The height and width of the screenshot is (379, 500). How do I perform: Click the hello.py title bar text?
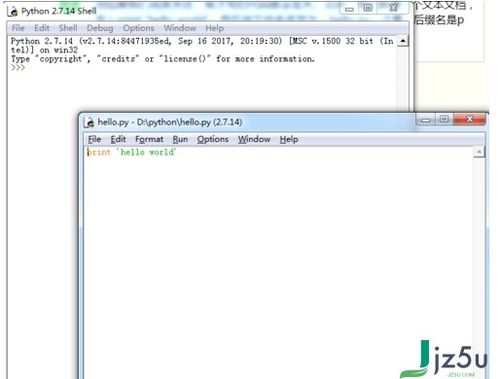point(170,122)
